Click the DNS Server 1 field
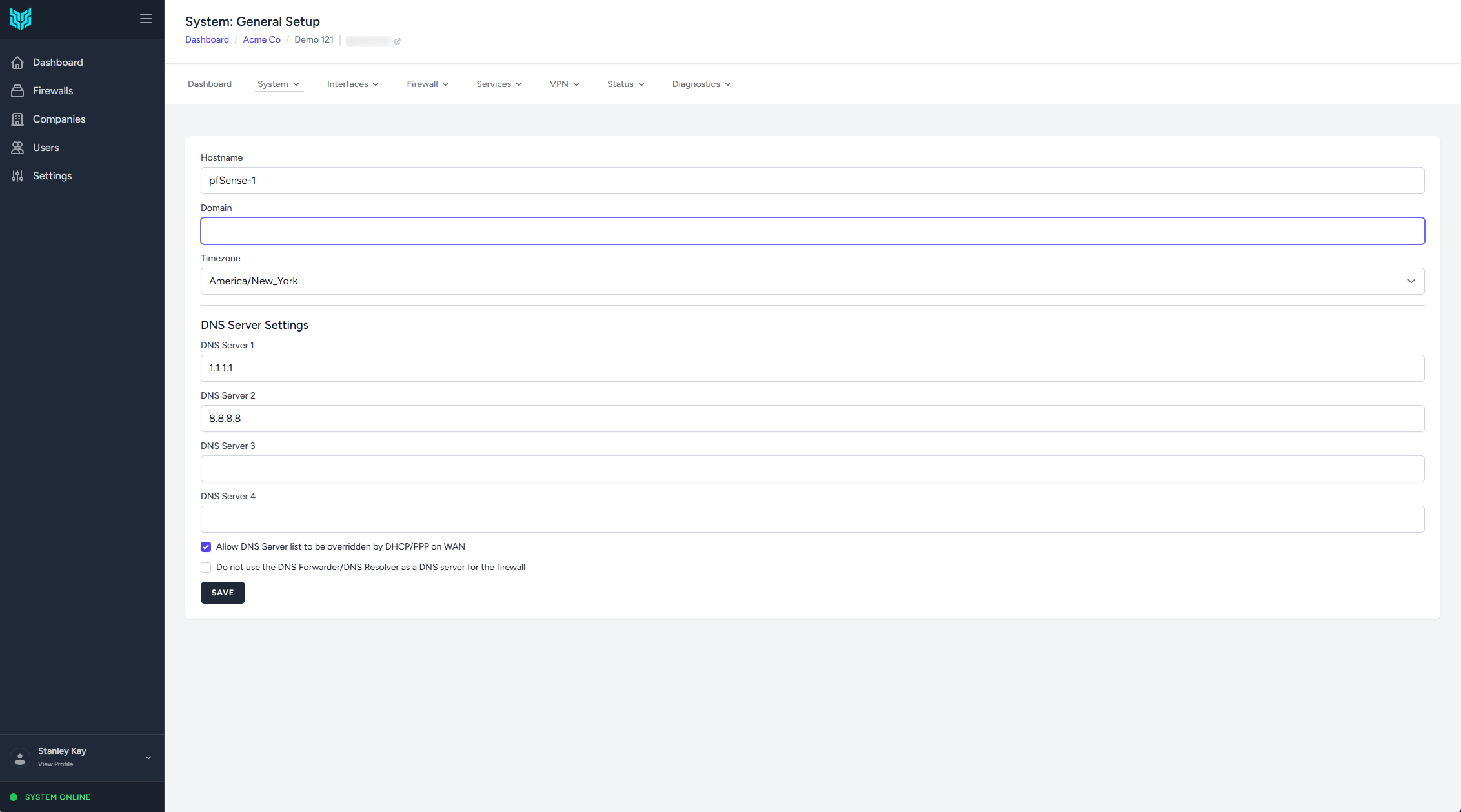 coord(812,368)
